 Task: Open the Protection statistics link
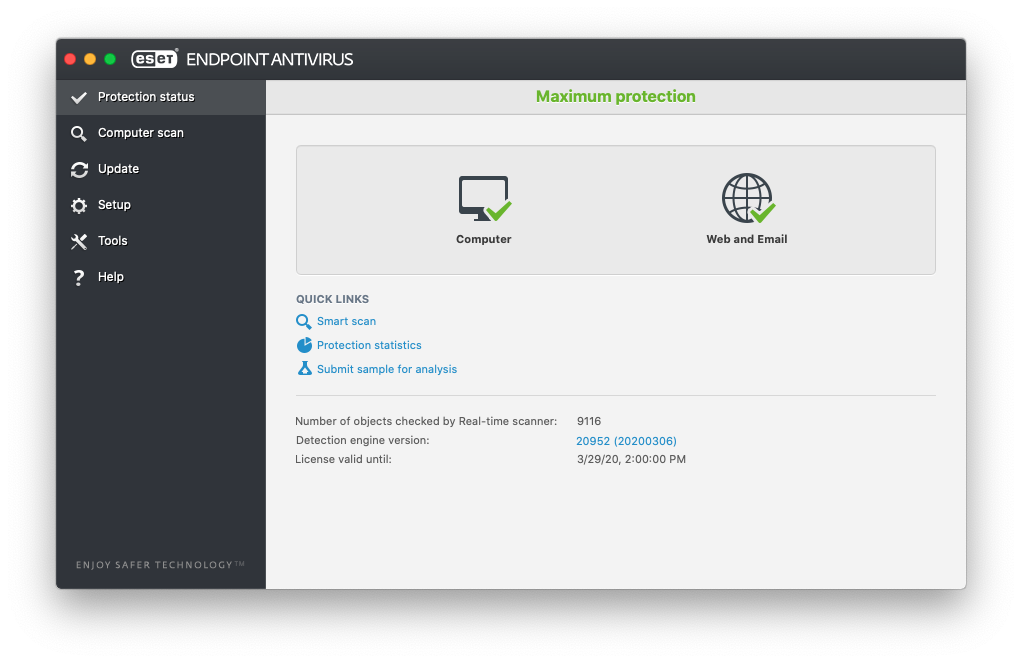(369, 345)
